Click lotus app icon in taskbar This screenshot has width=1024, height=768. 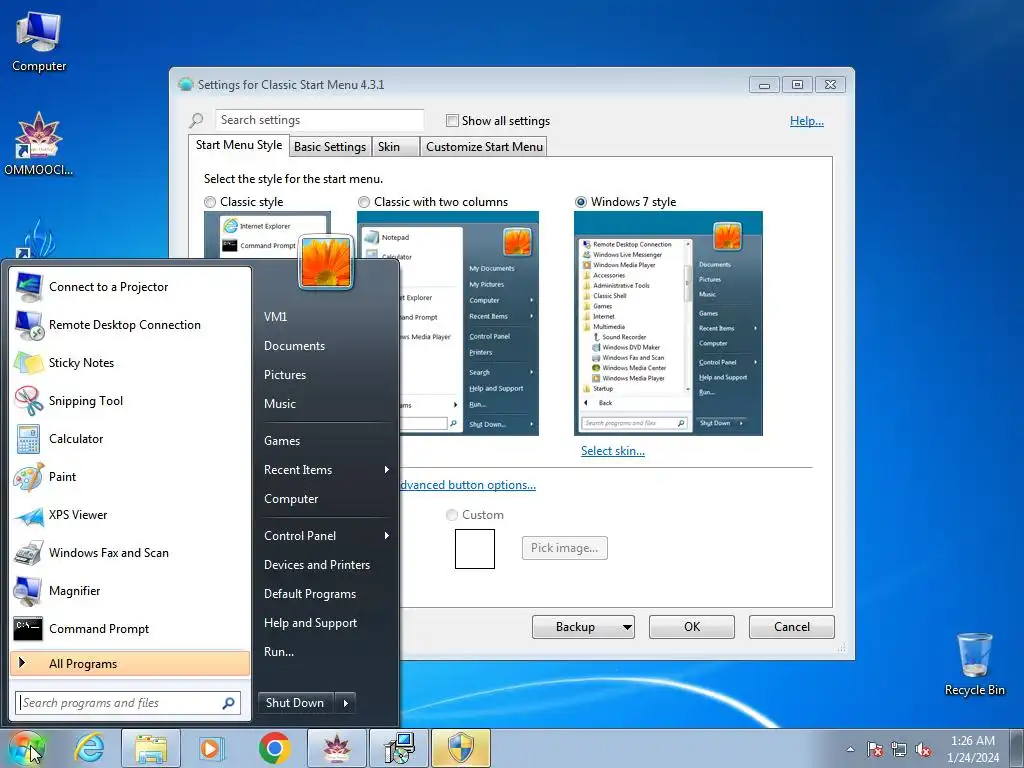point(336,748)
